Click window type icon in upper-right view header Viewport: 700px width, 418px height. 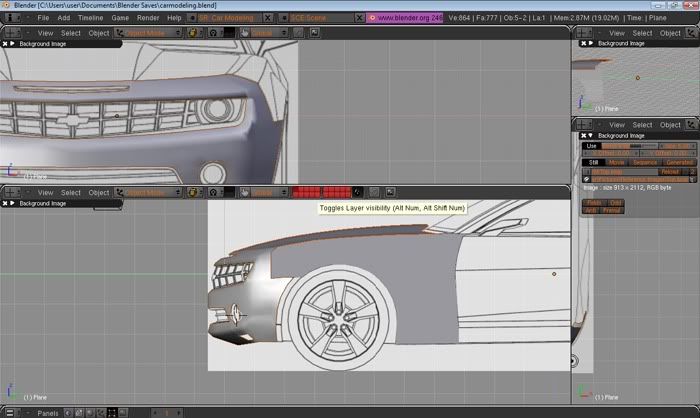pos(584,33)
